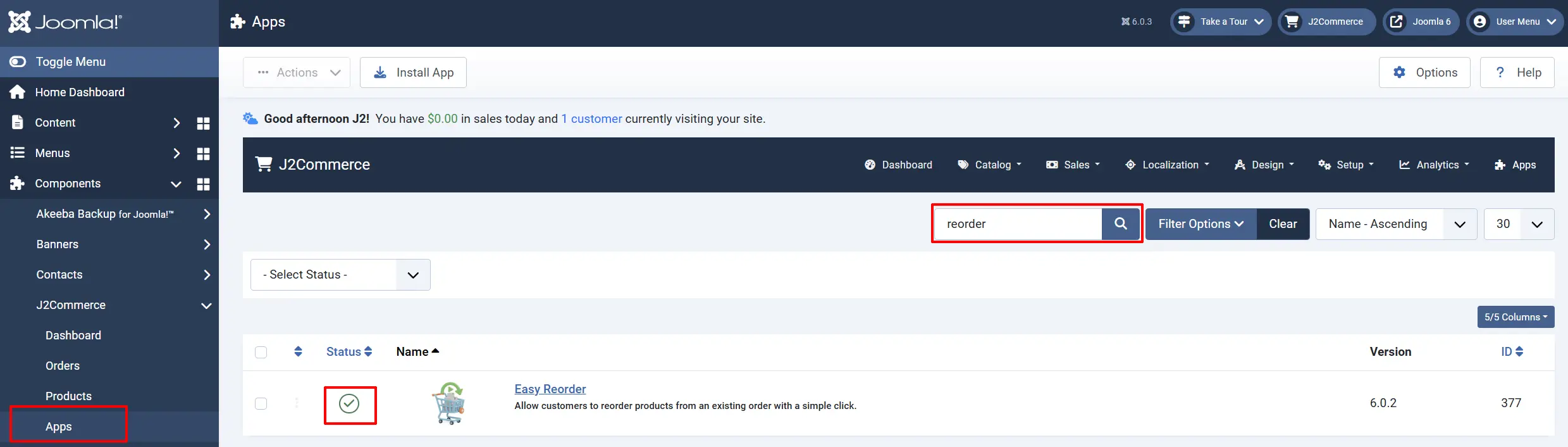Image resolution: width=1568 pixels, height=447 pixels.
Task: Open the Components dashboard grid icon
Action: 203,184
